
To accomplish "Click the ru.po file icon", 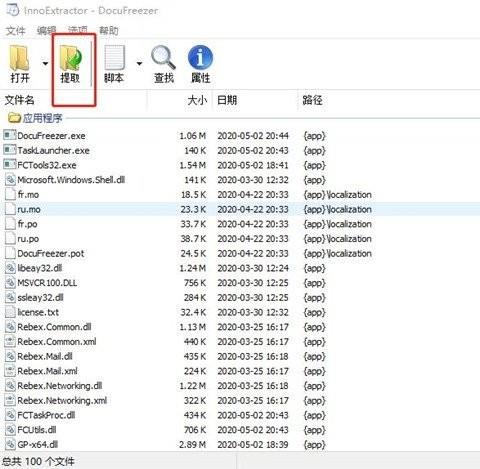I will click(10, 238).
